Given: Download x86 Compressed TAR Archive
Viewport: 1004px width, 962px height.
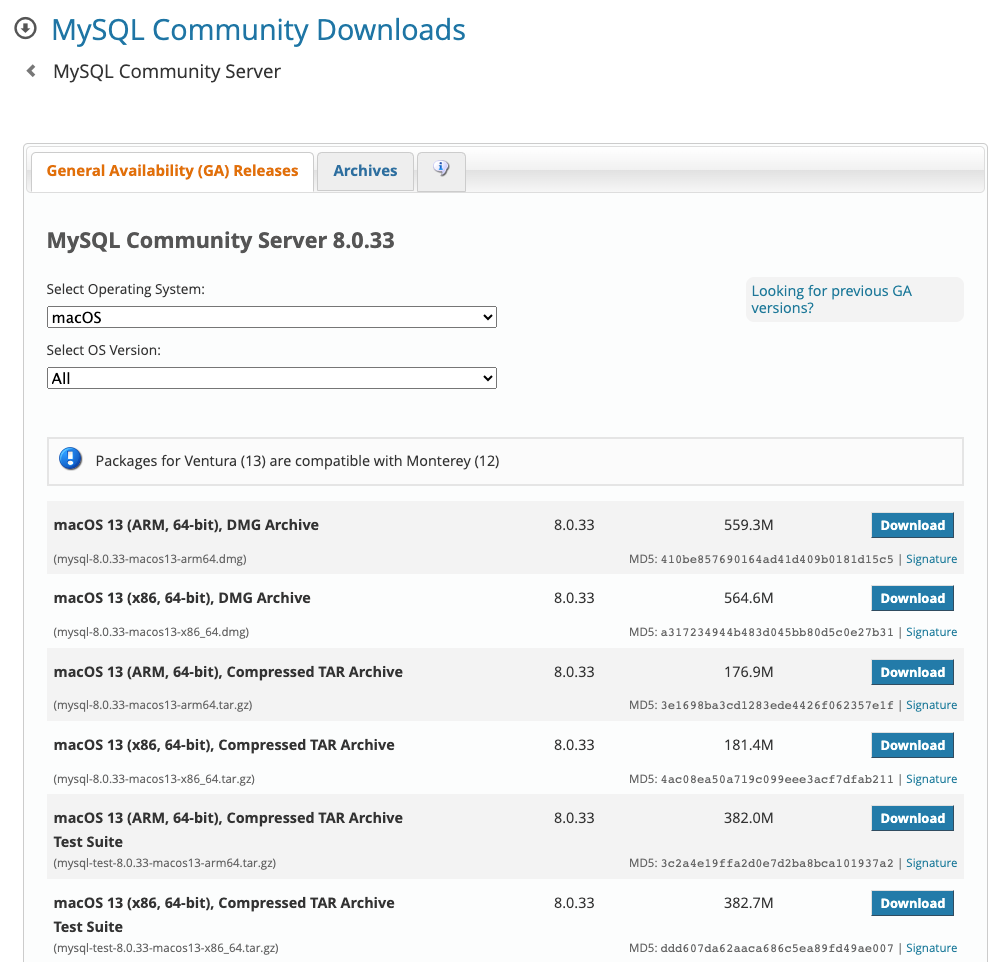Looking at the screenshot, I should click(912, 745).
